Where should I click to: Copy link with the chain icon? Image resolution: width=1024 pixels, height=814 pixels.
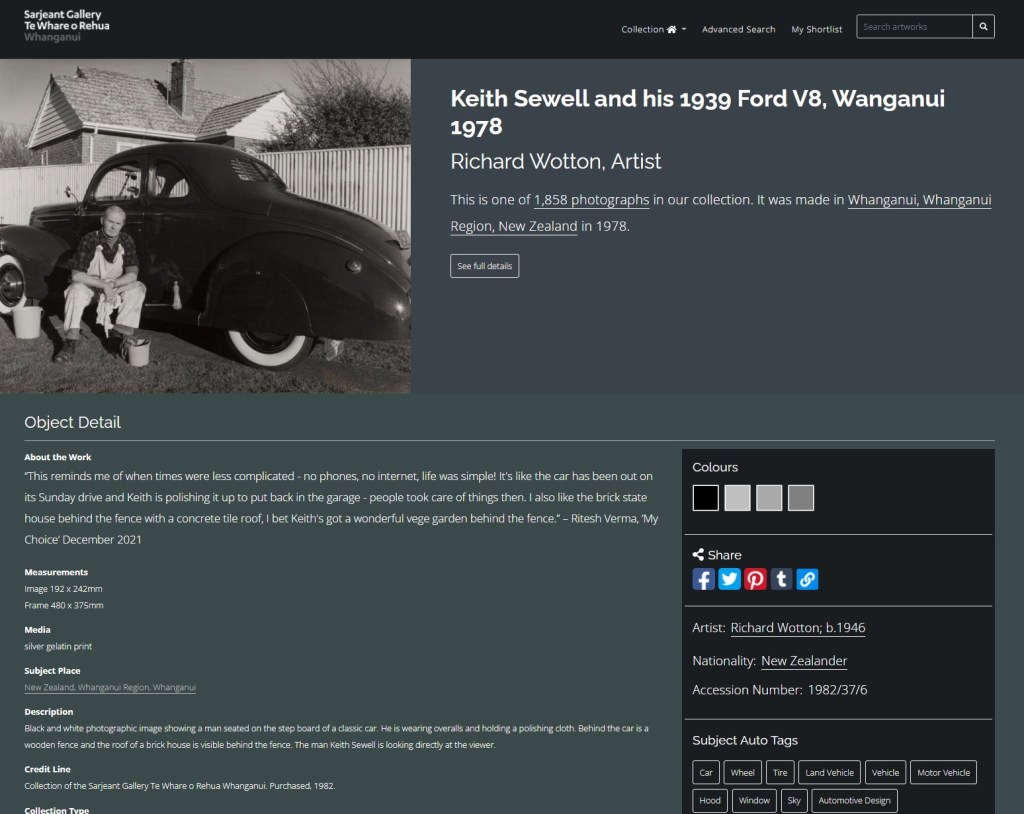[x=807, y=579]
